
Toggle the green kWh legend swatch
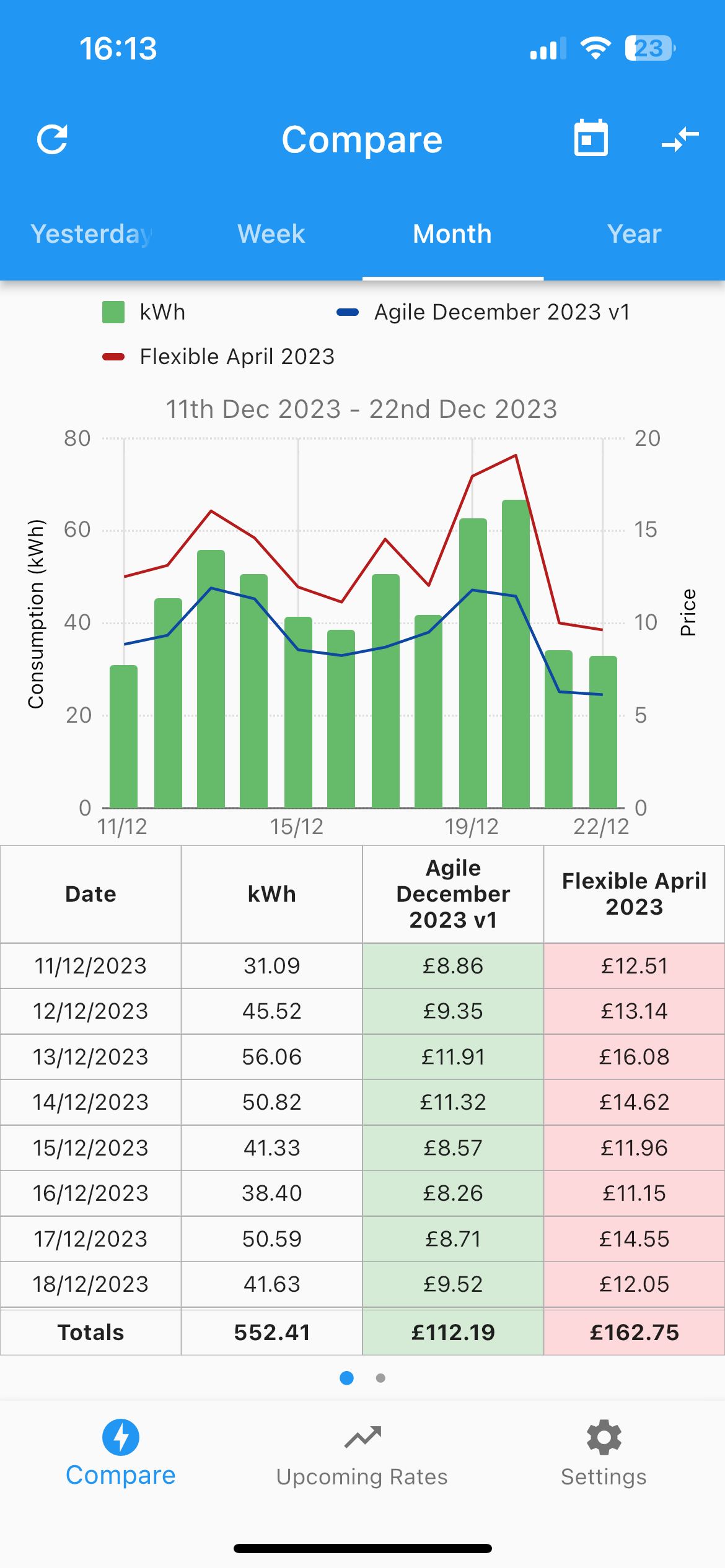[113, 312]
